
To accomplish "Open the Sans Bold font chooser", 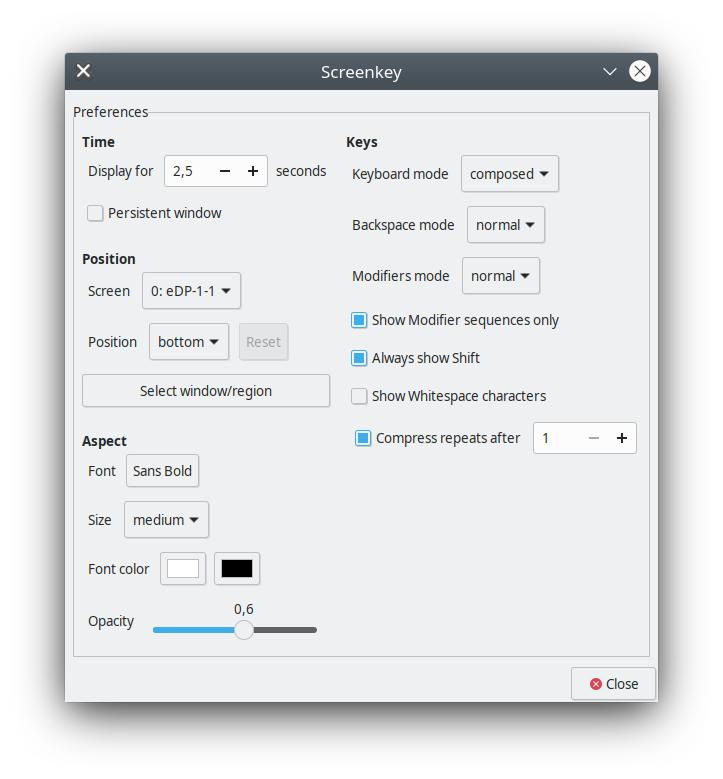I will [x=162, y=471].
